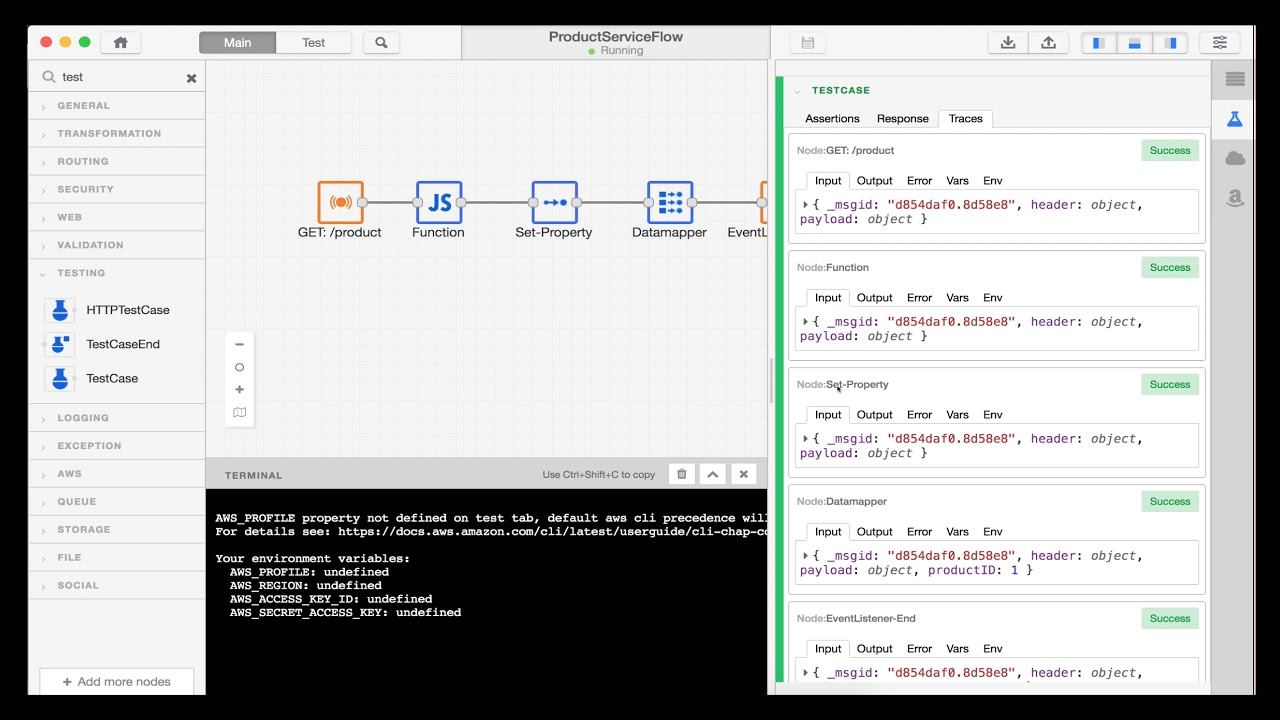Expand the AWS category
This screenshot has height=720, width=1280.
[116, 475]
